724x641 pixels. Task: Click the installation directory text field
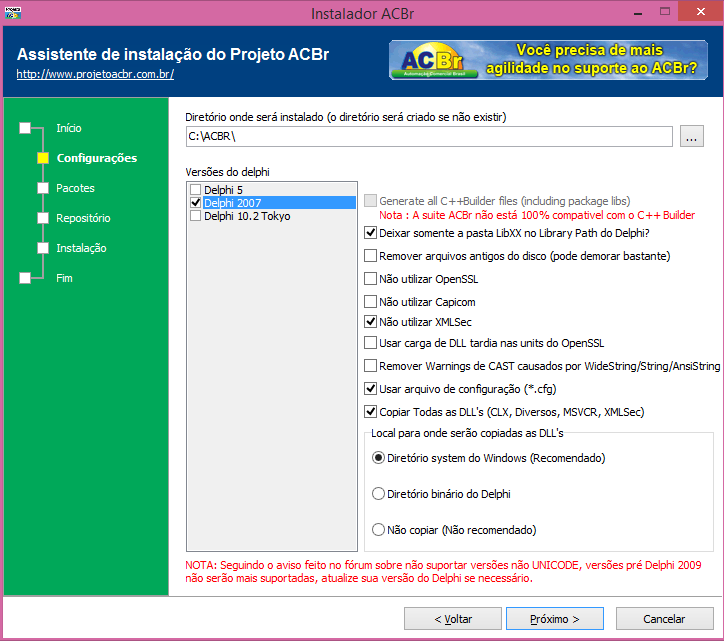click(429, 136)
